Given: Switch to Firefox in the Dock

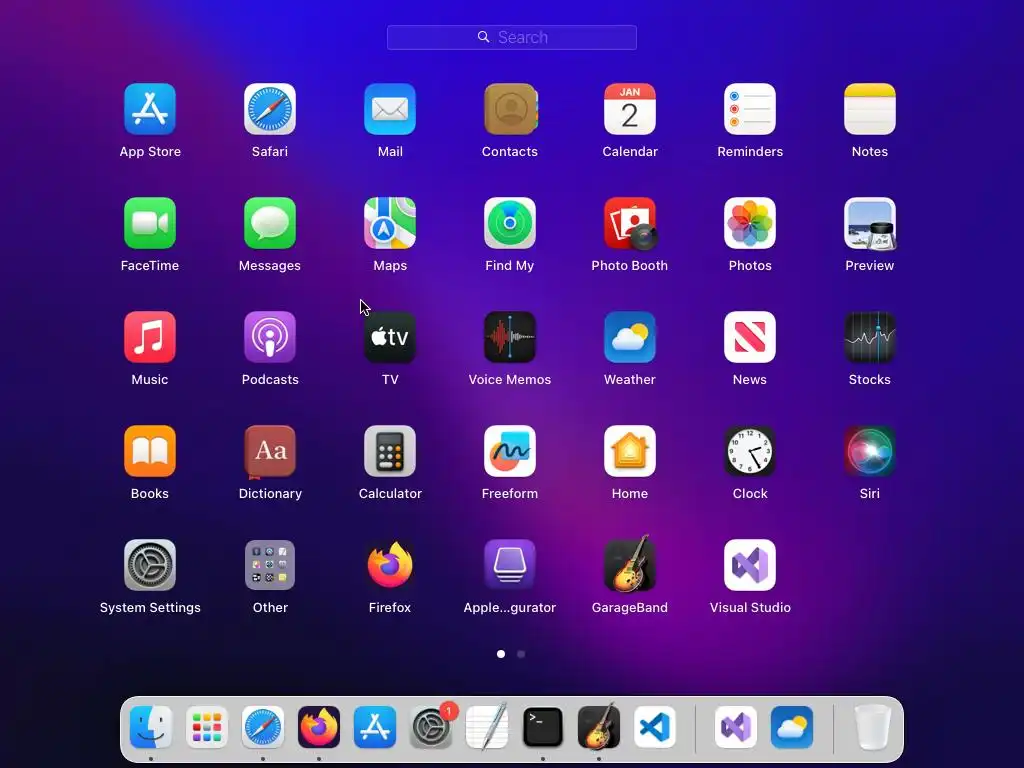Looking at the screenshot, I should 319,728.
